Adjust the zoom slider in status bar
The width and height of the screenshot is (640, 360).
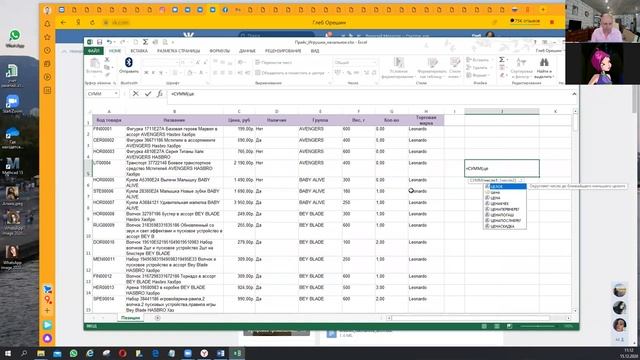(x=537, y=326)
